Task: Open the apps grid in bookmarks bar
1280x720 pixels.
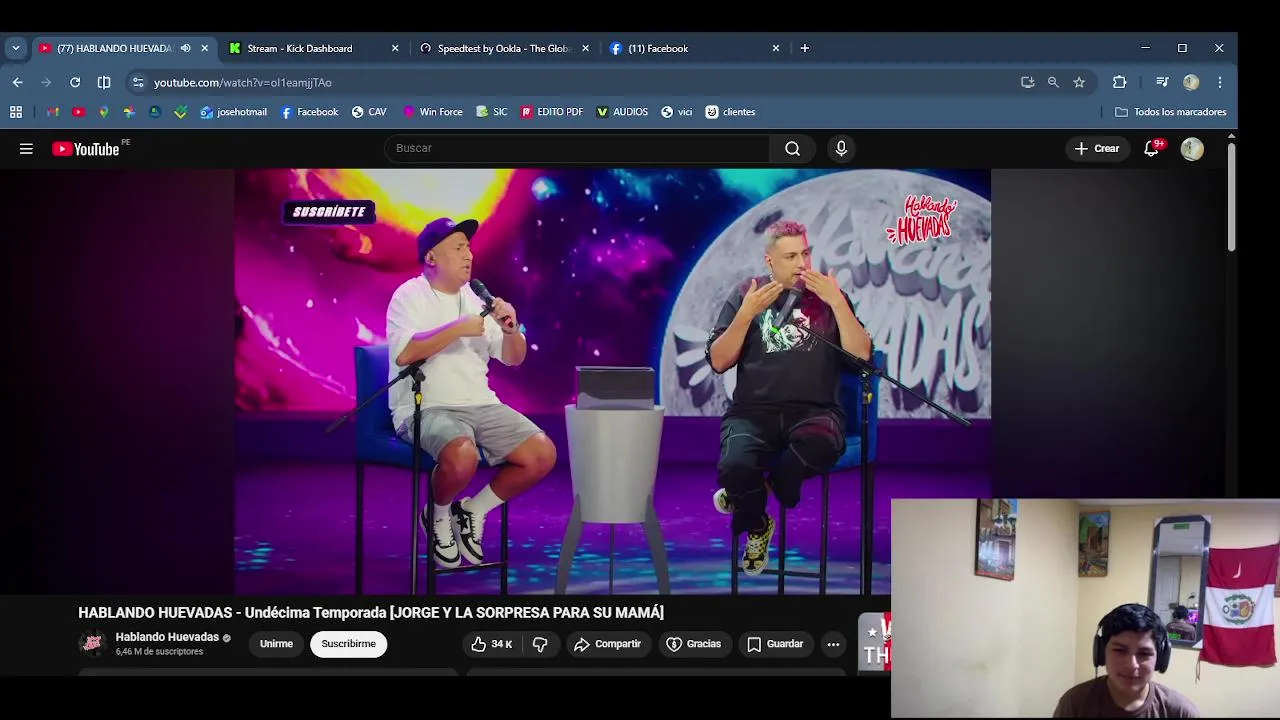Action: click(16, 112)
